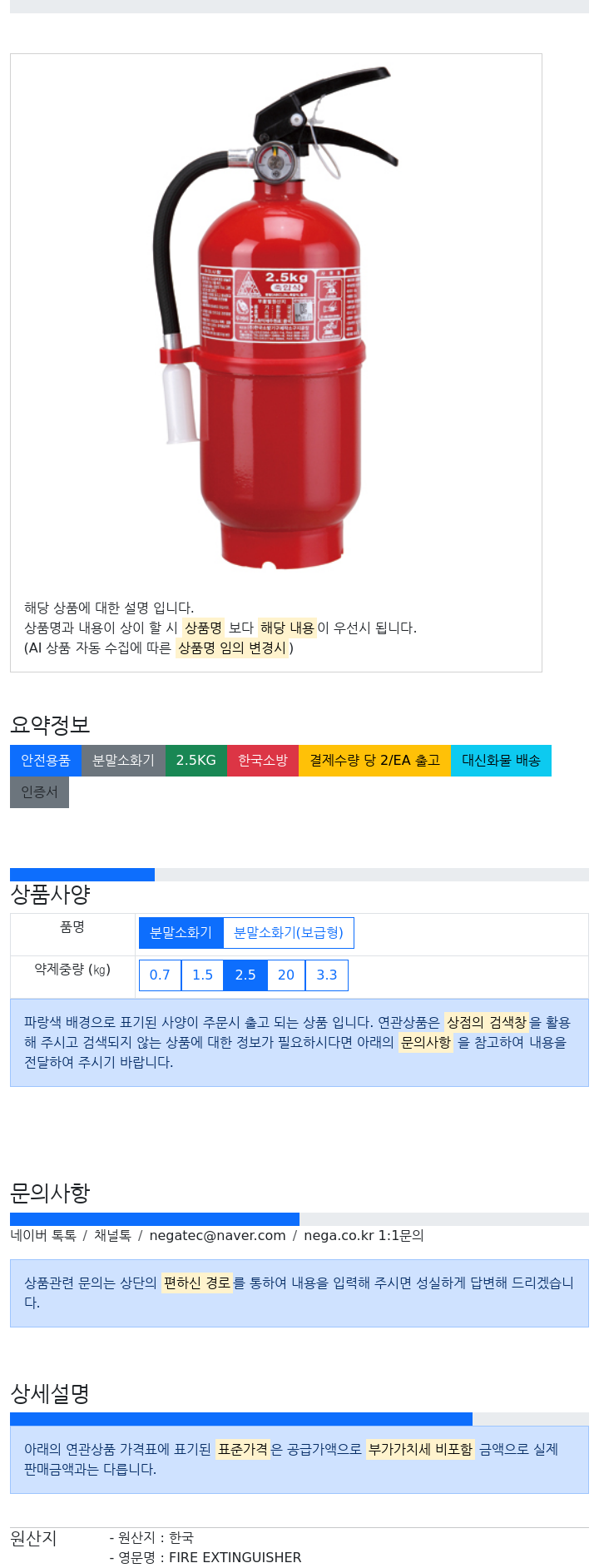Select weight option 0.7
Viewport: 599px width, 1568px height.
click(160, 975)
